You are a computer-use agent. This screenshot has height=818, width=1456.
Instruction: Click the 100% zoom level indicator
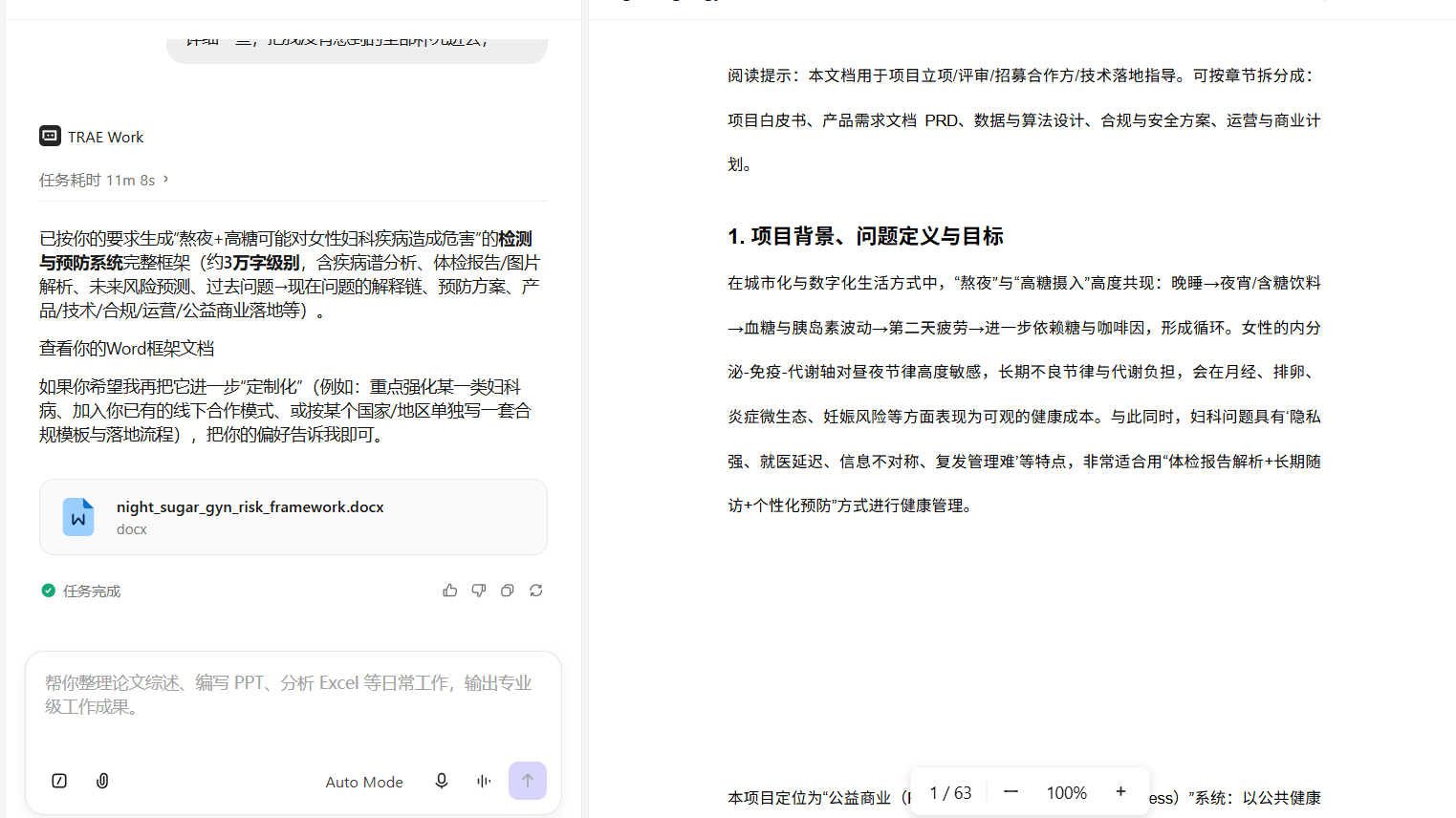1067,793
